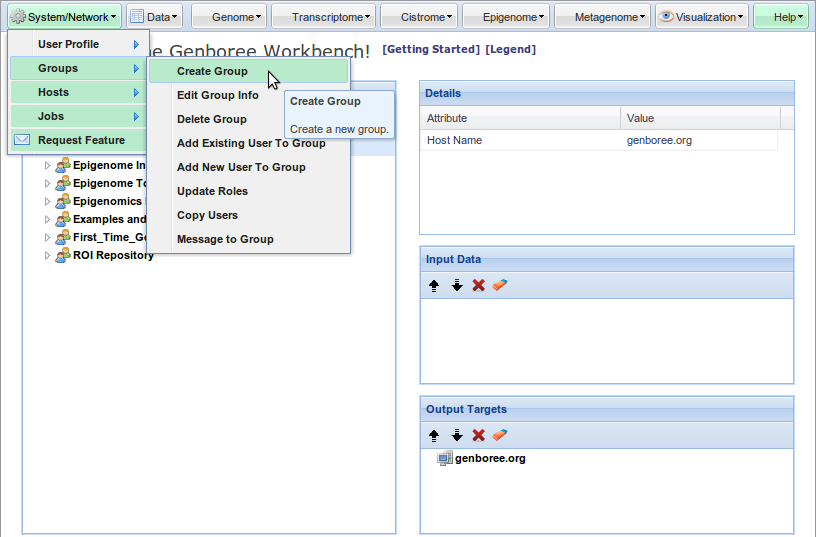Select Add New User To Group

coord(241,167)
